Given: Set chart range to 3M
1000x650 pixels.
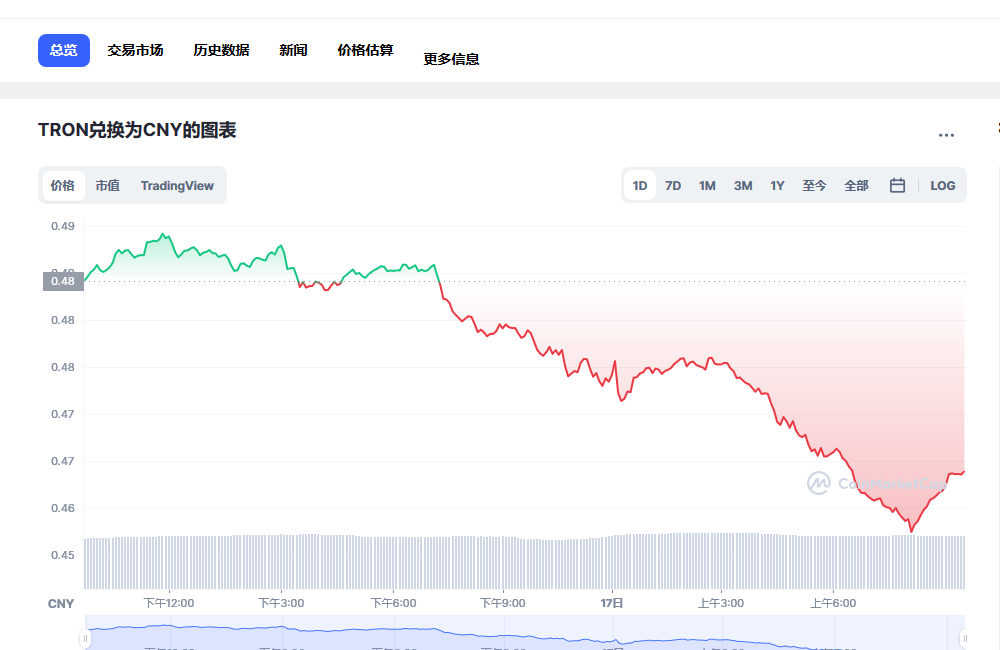Looking at the screenshot, I should pyautogui.click(x=743, y=186).
